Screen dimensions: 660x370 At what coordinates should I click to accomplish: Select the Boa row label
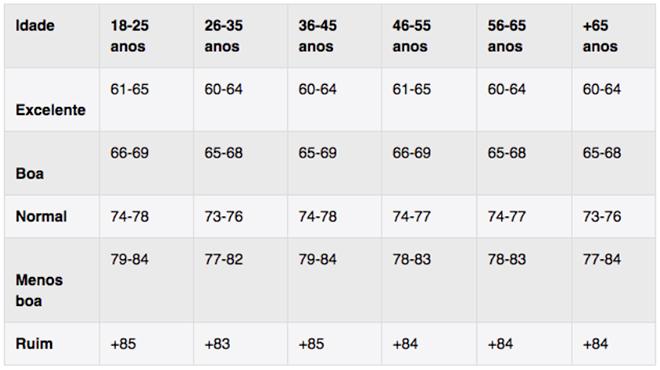[x=29, y=173]
